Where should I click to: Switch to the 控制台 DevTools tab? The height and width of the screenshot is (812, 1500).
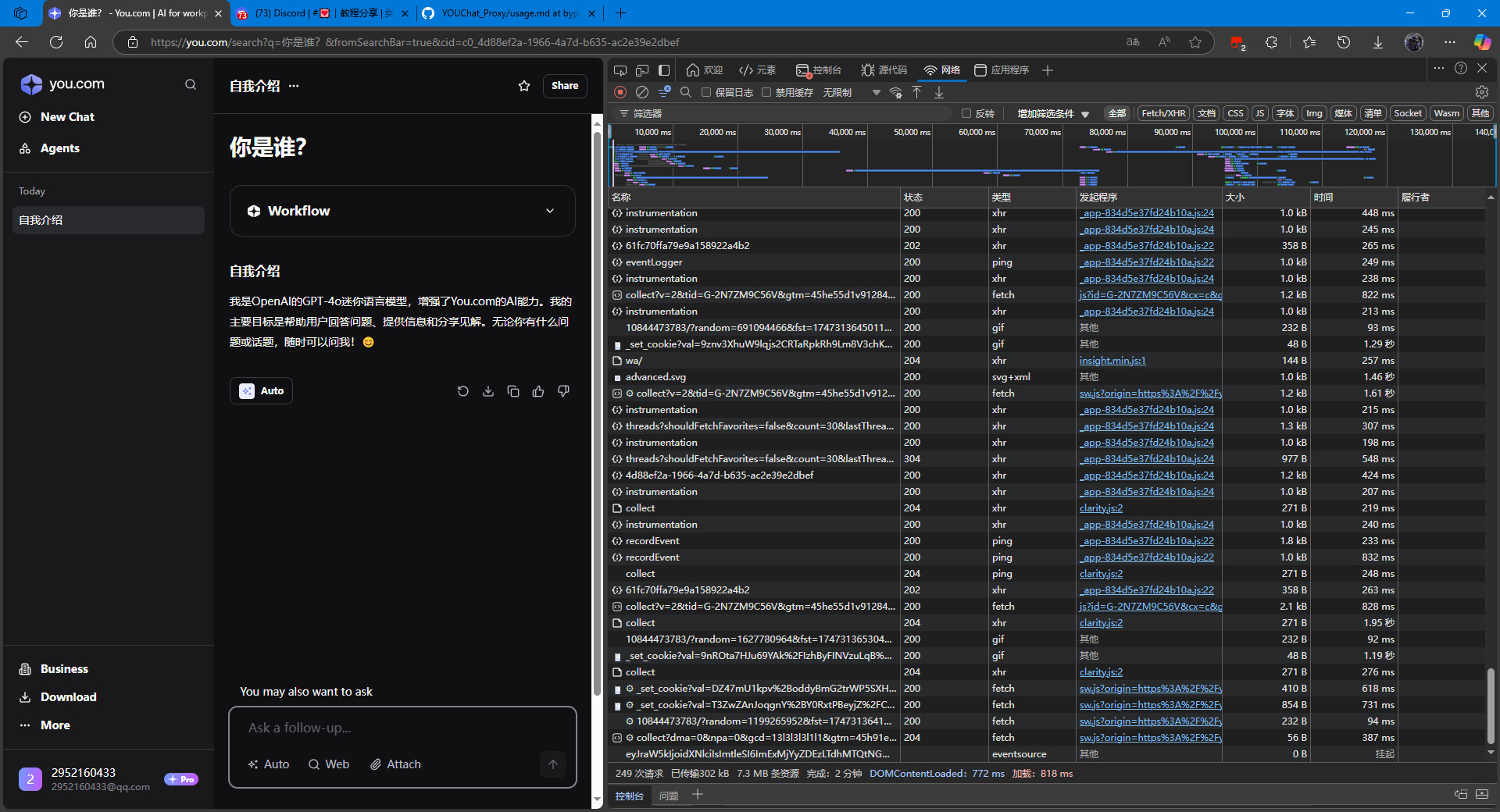[819, 70]
